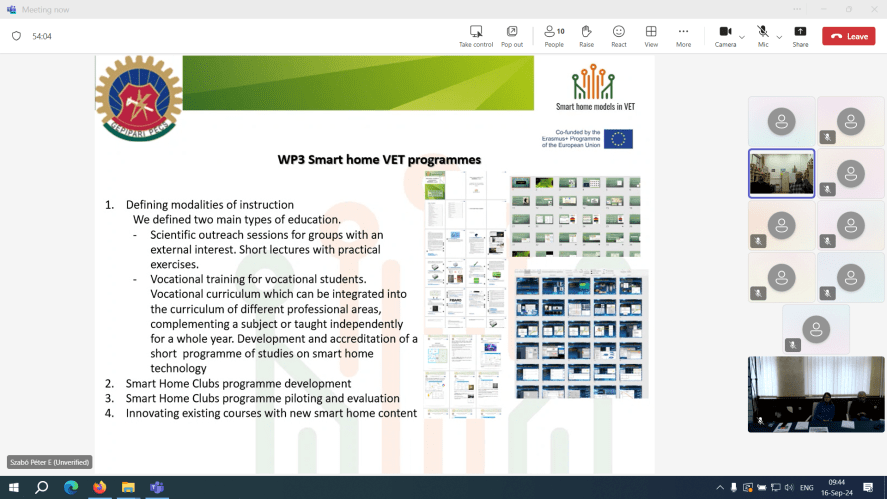Click the network tray icon
887x499 pixels.
point(776,487)
